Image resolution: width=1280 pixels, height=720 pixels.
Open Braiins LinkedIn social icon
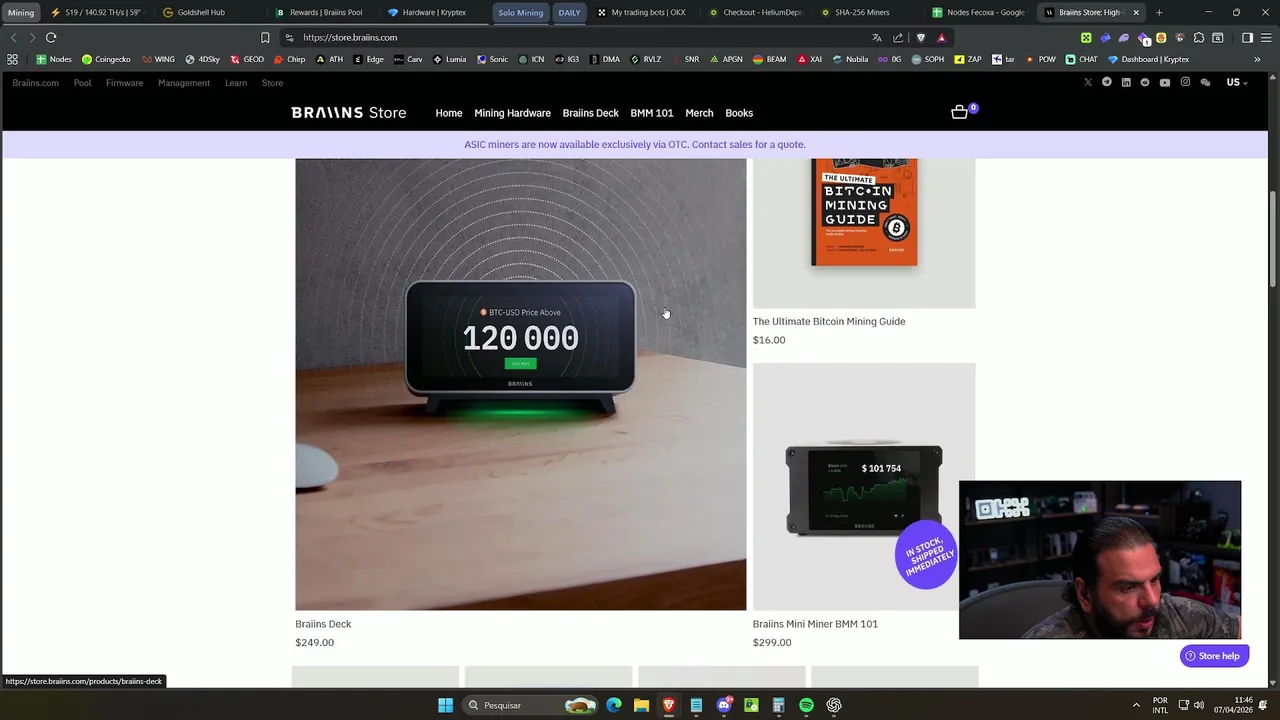(x=1126, y=82)
